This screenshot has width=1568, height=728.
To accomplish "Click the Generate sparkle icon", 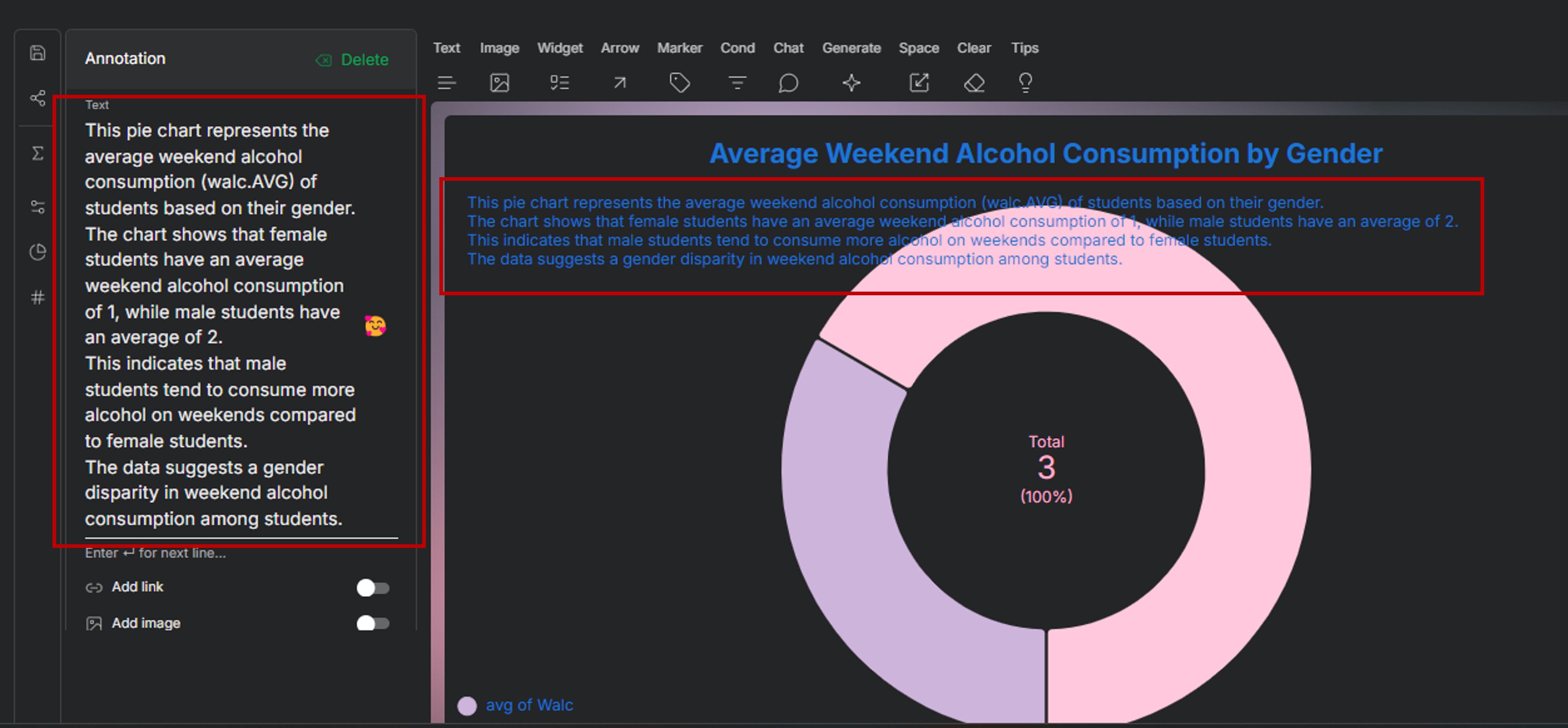I will [851, 82].
